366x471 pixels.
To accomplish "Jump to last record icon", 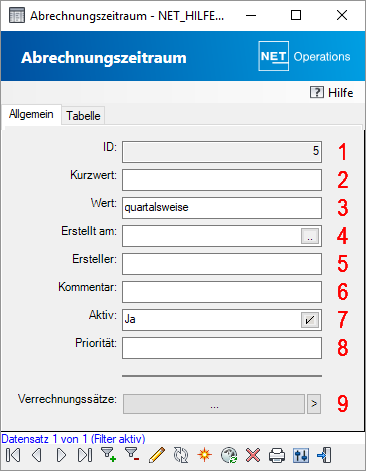I will tap(85, 455).
